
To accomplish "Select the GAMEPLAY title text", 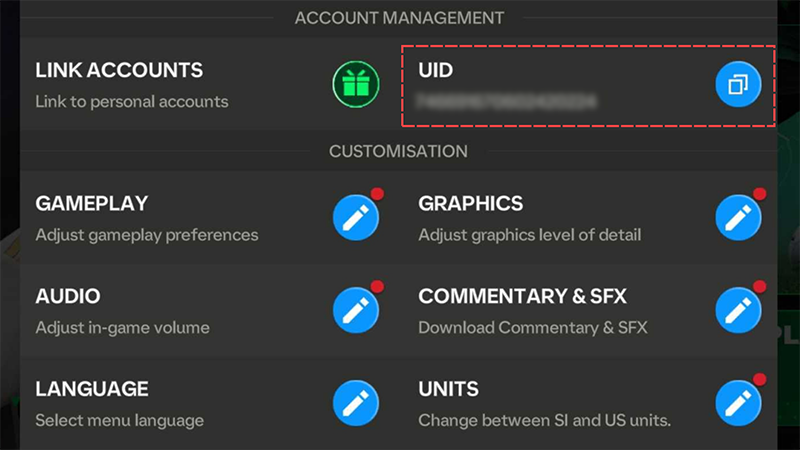I will point(91,204).
